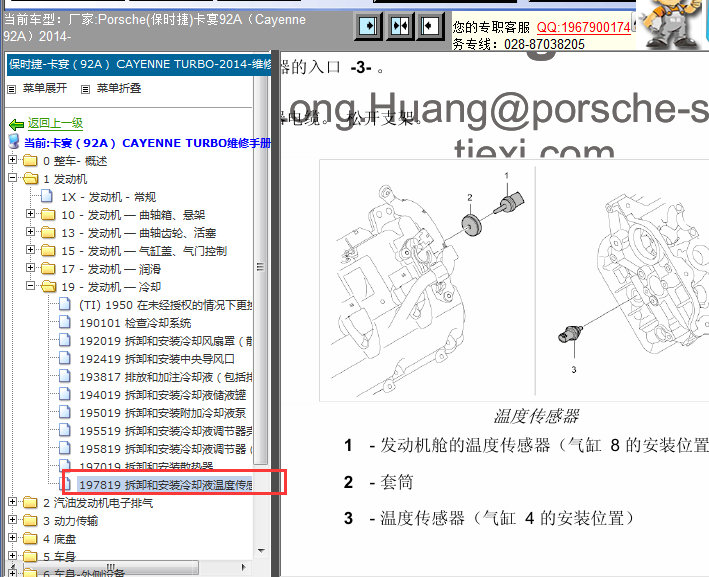This screenshot has width=709, height=577.
Task: Open 194019 拆卸和安装冷却液储液罐
Action: [163, 395]
